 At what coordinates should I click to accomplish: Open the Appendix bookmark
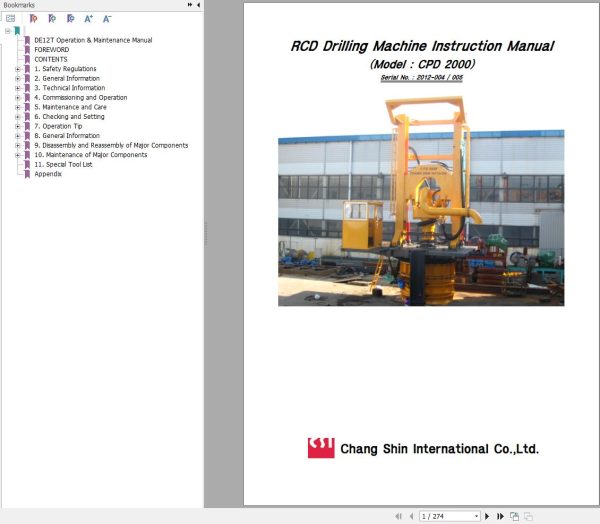tap(48, 174)
